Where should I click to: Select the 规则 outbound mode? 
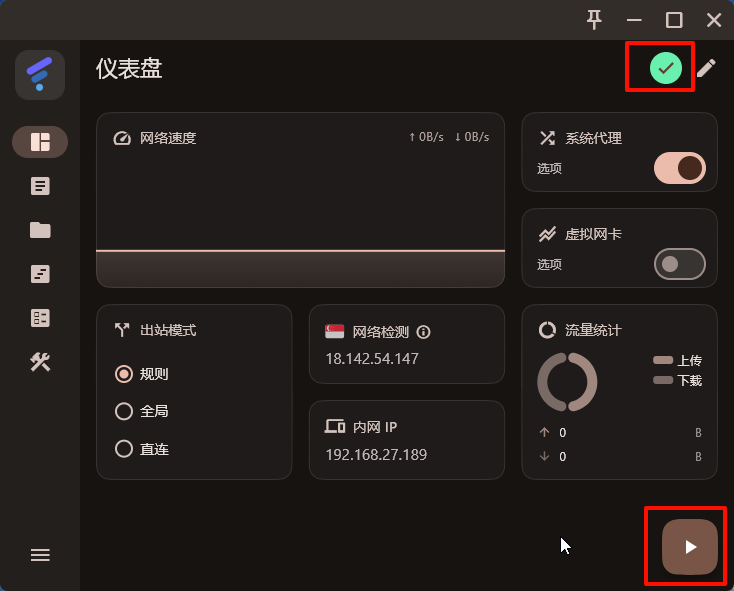[x=142, y=374]
